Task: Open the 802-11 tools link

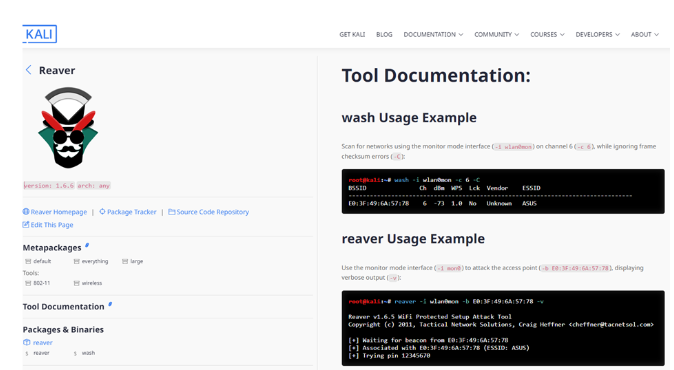Action: click(x=42, y=283)
